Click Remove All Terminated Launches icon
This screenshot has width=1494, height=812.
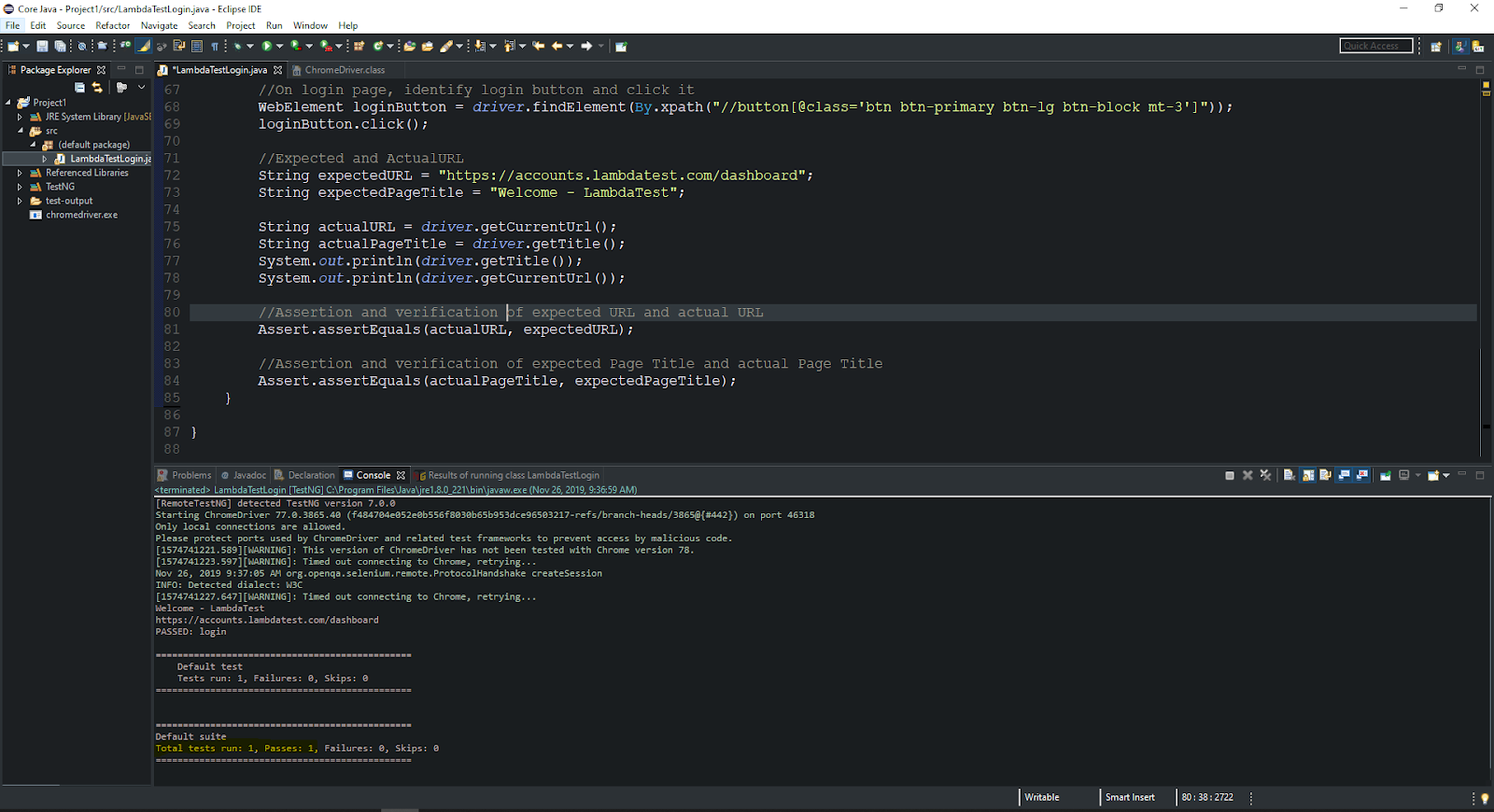[x=1266, y=475]
